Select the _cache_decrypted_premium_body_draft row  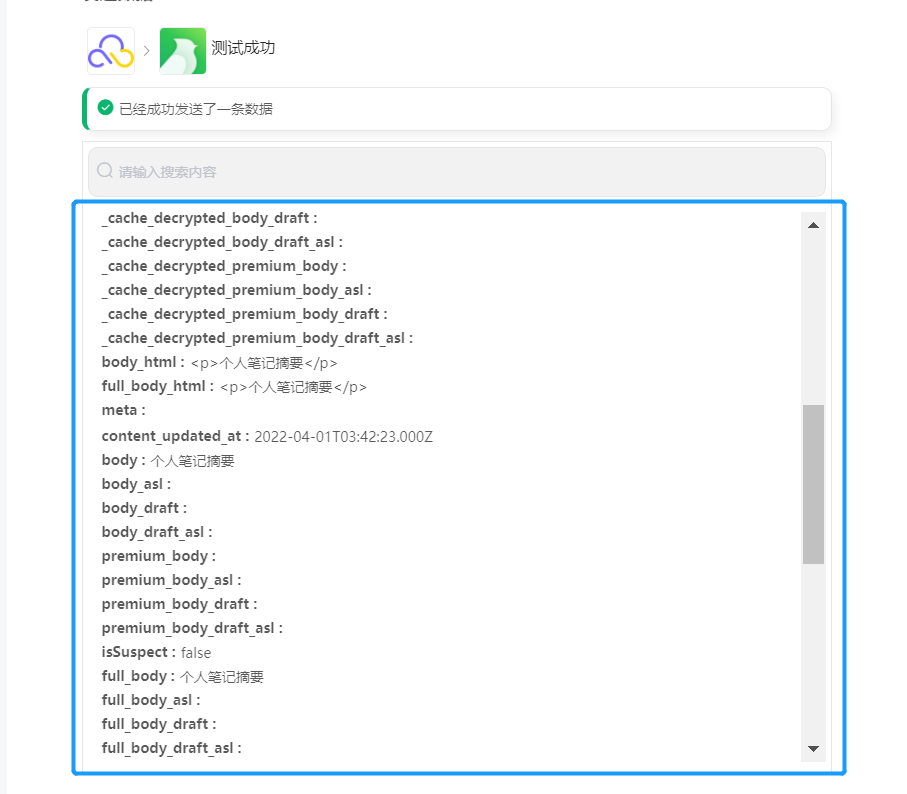[x=245, y=314]
